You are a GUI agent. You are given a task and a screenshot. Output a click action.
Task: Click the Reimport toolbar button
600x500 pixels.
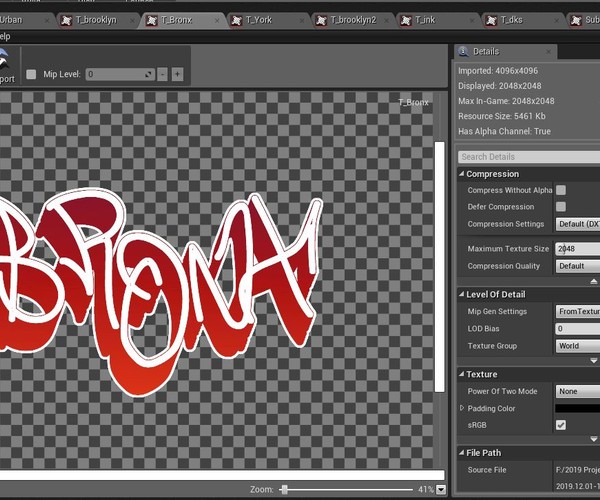pos(5,65)
